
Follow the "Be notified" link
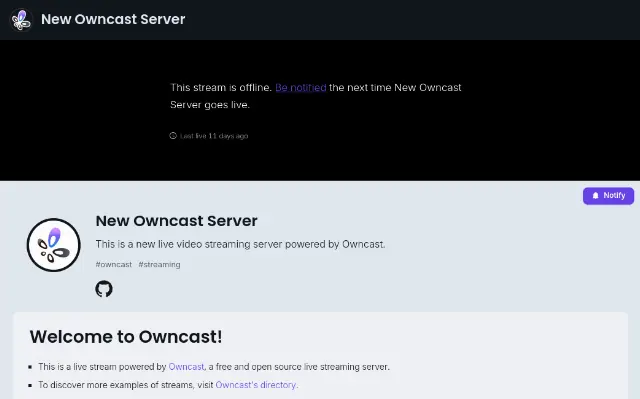(301, 88)
